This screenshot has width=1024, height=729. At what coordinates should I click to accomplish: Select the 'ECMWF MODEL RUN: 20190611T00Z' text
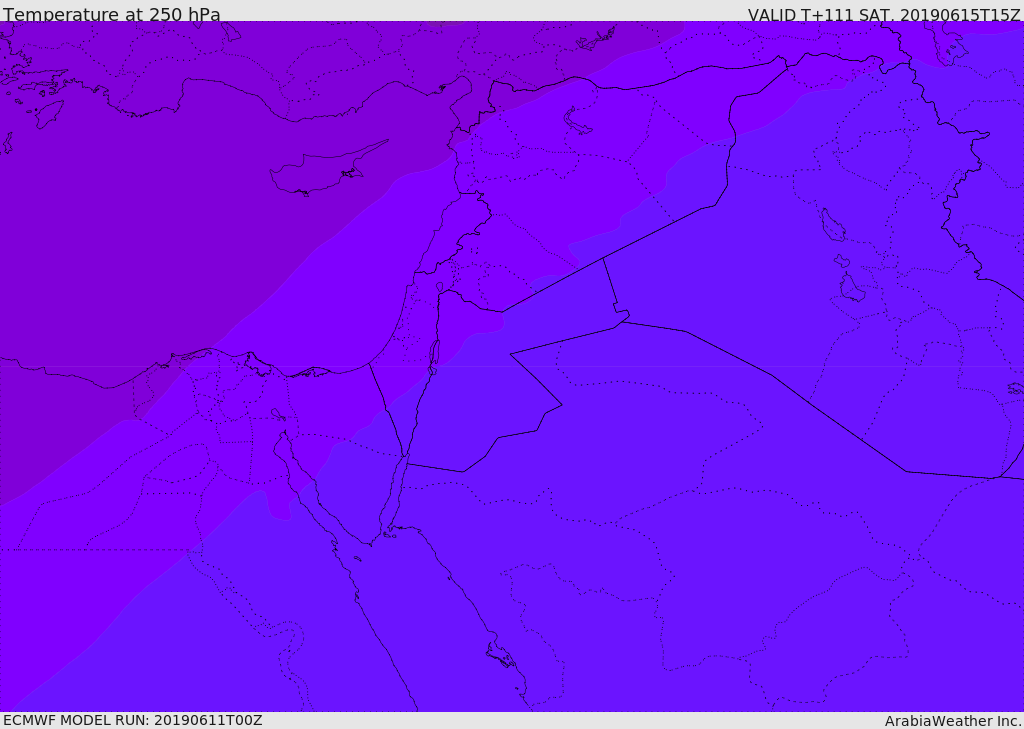[x=133, y=720]
